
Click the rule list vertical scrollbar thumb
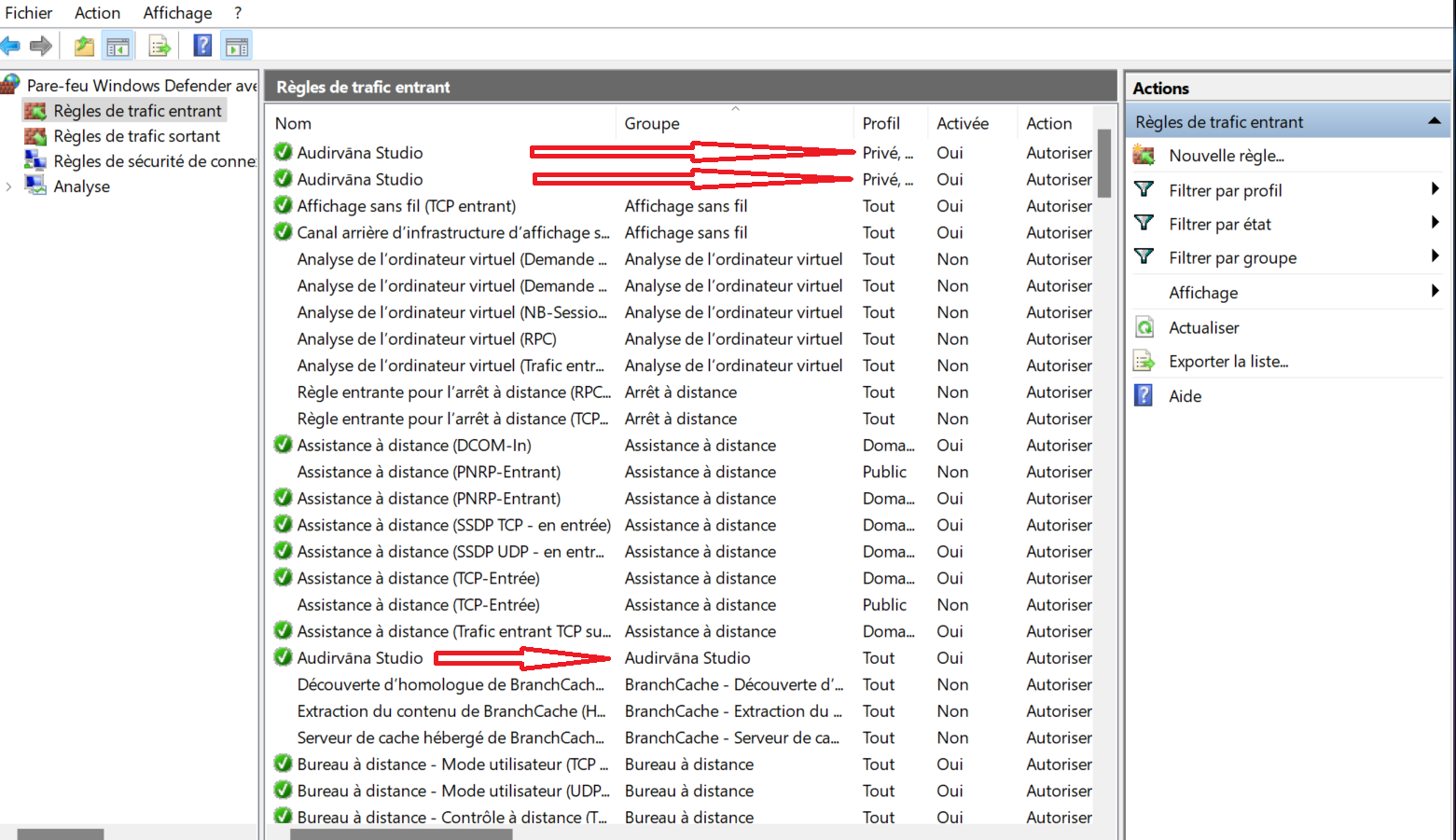click(x=1104, y=163)
